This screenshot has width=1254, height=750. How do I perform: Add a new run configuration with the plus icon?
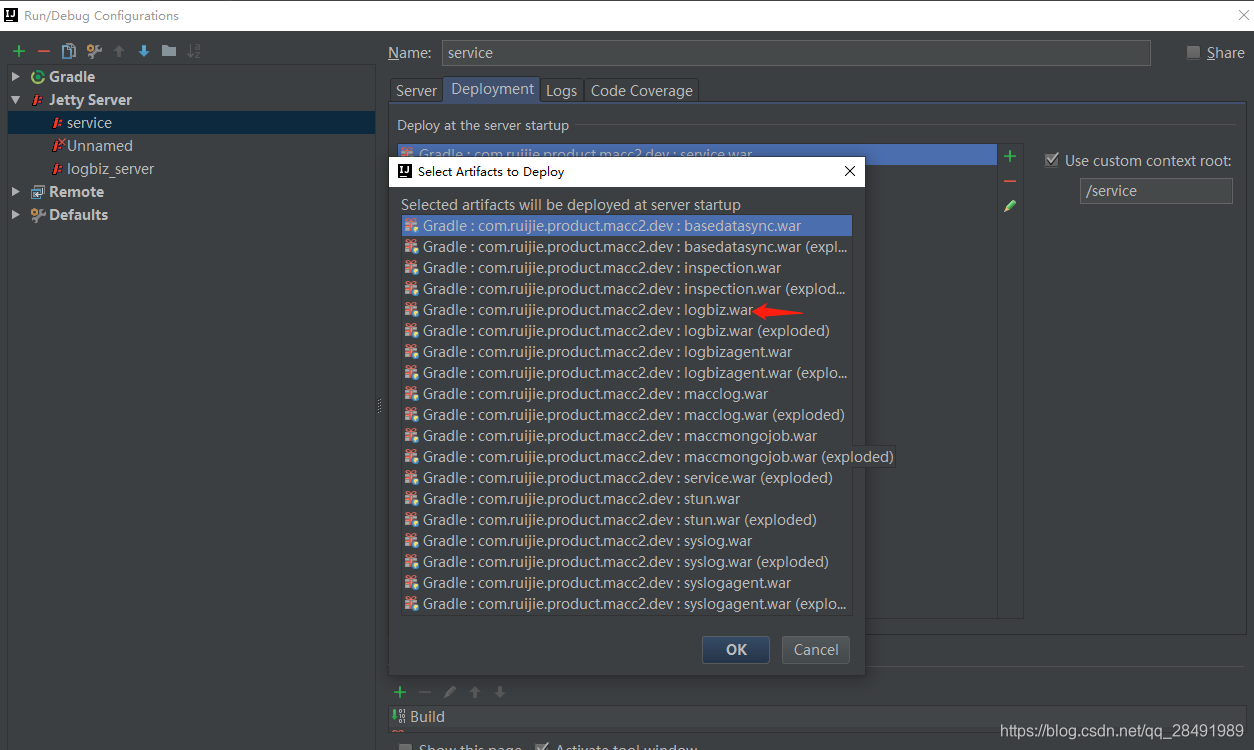(x=18, y=50)
